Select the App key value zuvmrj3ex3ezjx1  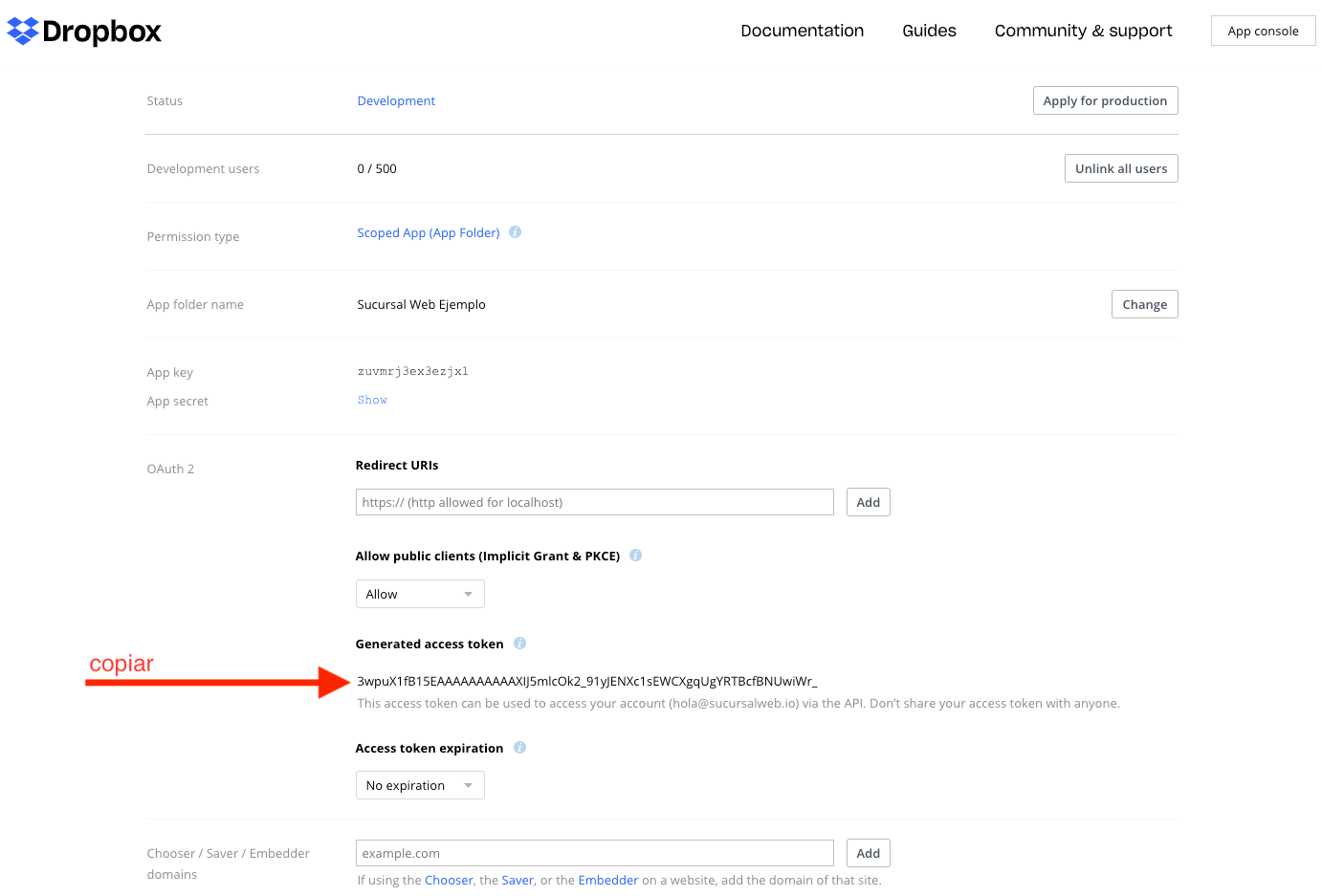(413, 371)
